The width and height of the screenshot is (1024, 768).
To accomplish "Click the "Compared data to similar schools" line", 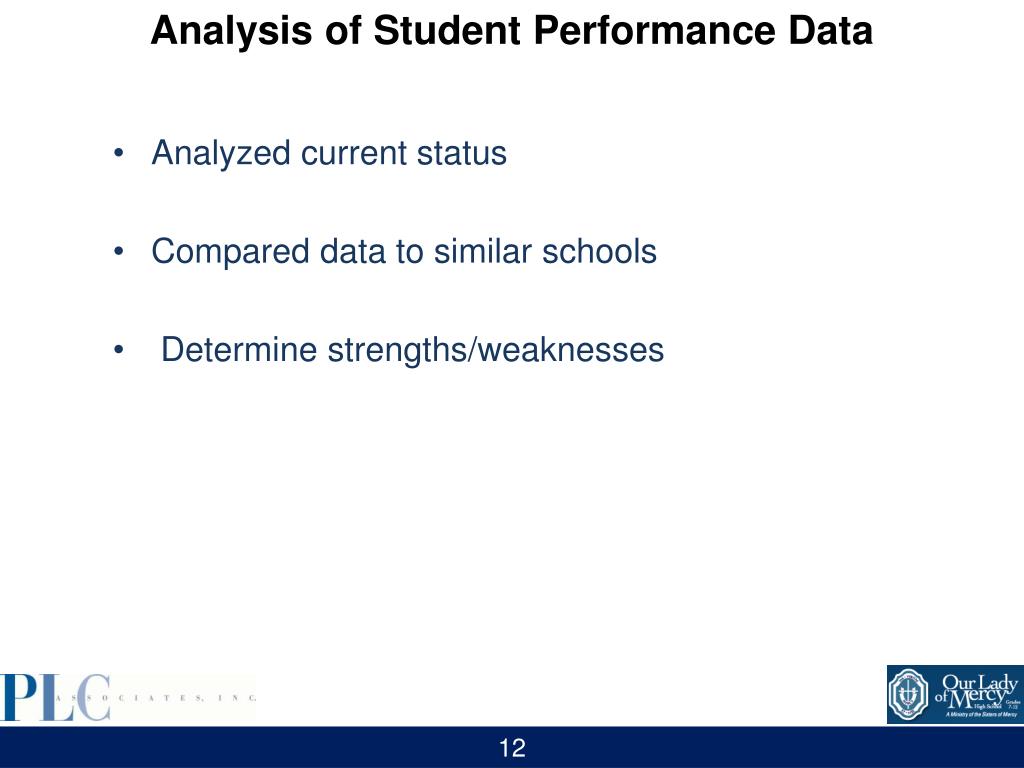I will tap(404, 252).
